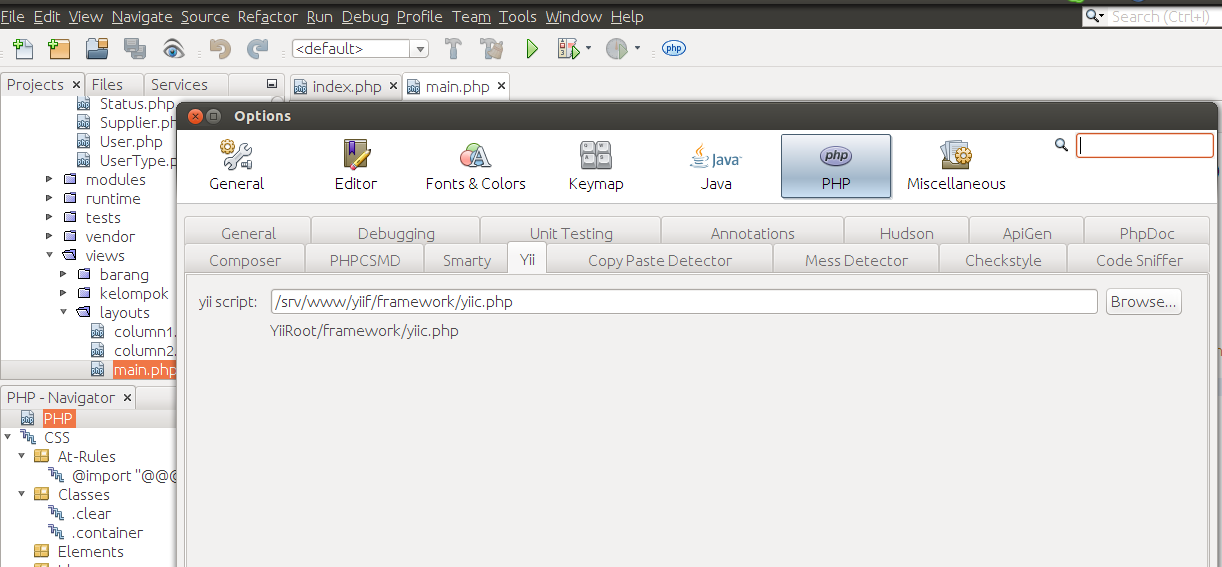Screen dimensions: 1222x567
Task: Click the Profile Project icon
Action: [617, 48]
